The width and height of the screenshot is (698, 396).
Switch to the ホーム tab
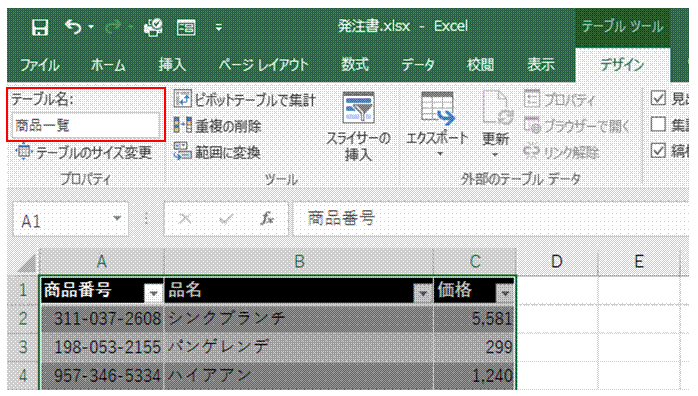tap(108, 65)
